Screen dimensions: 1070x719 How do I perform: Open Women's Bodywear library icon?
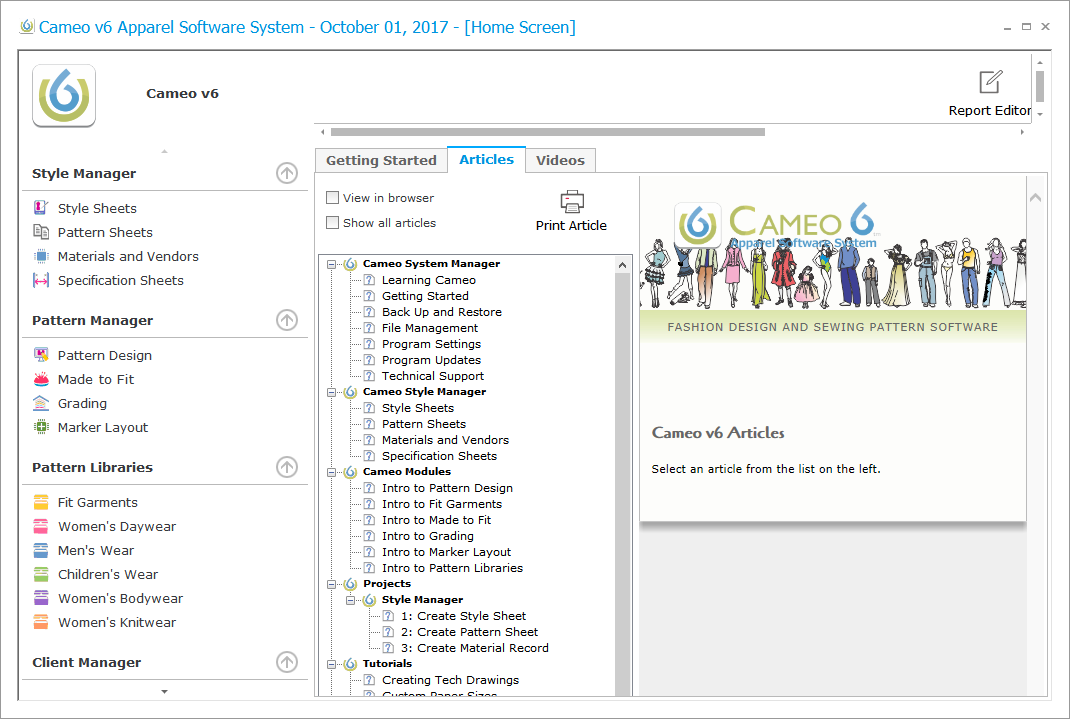[x=41, y=598]
